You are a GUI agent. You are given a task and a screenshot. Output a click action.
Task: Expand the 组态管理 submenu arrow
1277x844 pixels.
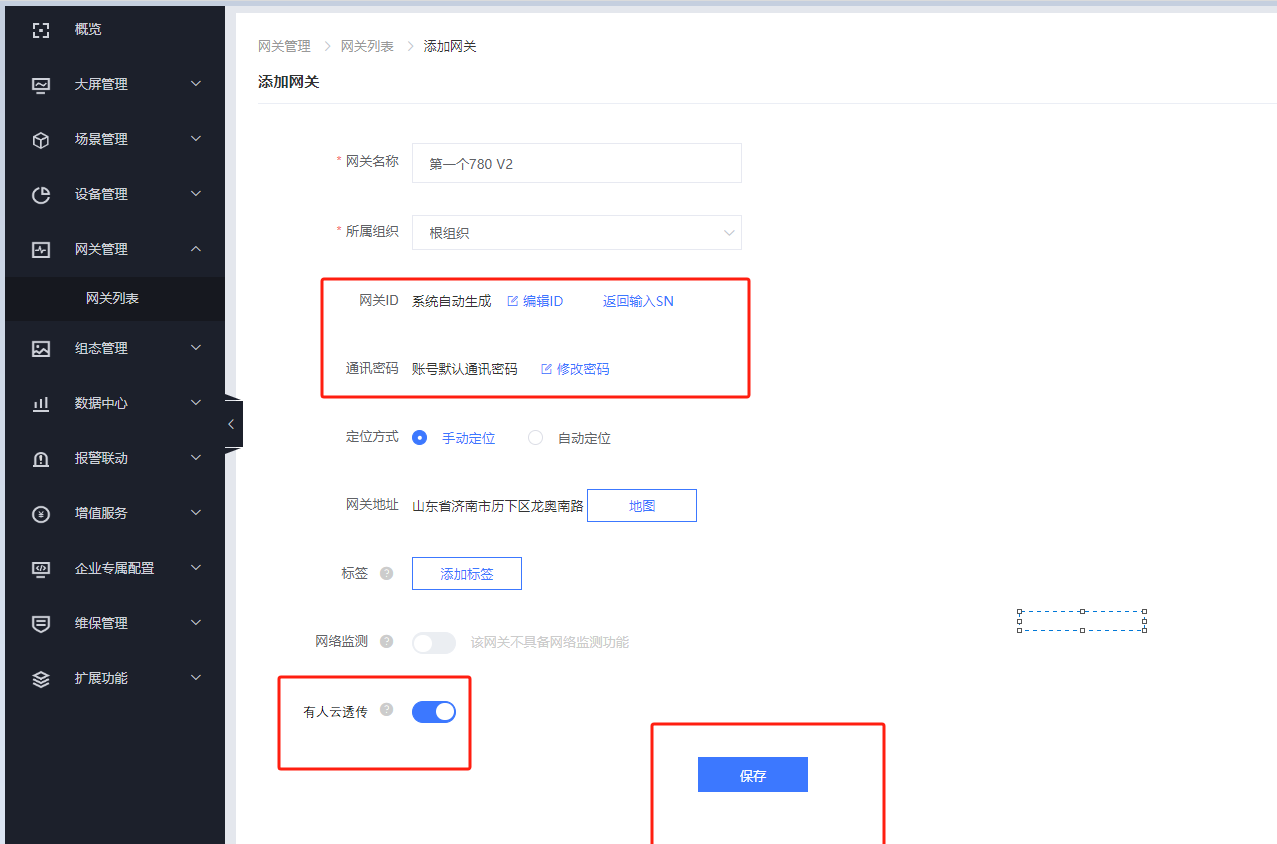click(x=196, y=348)
